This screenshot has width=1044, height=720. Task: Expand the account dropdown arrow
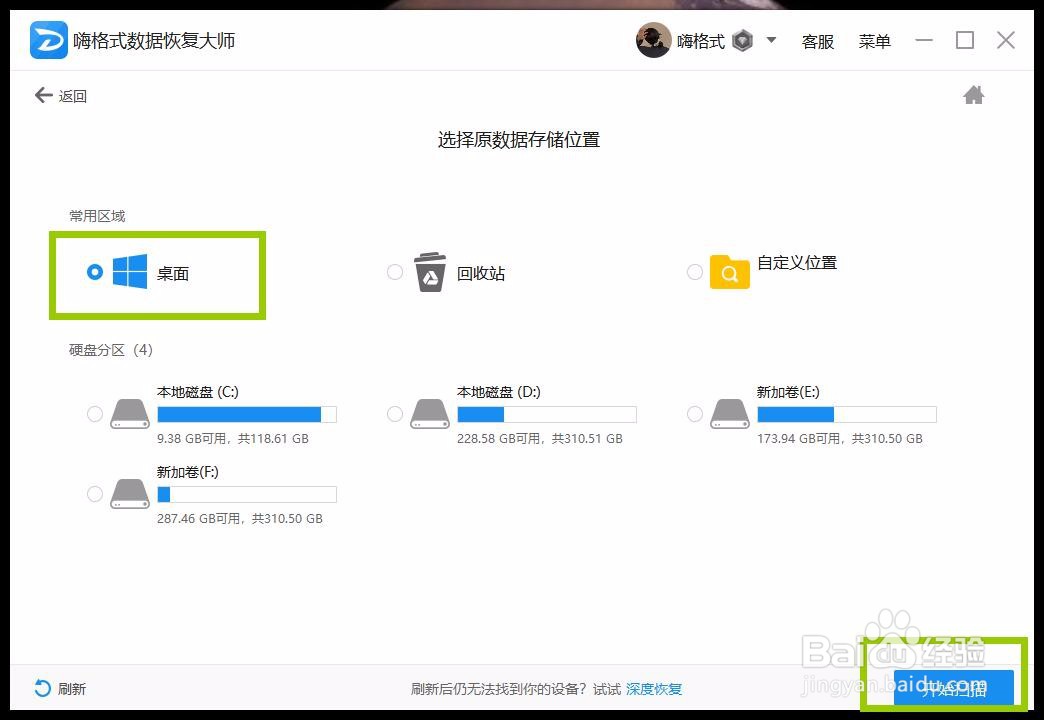[772, 40]
